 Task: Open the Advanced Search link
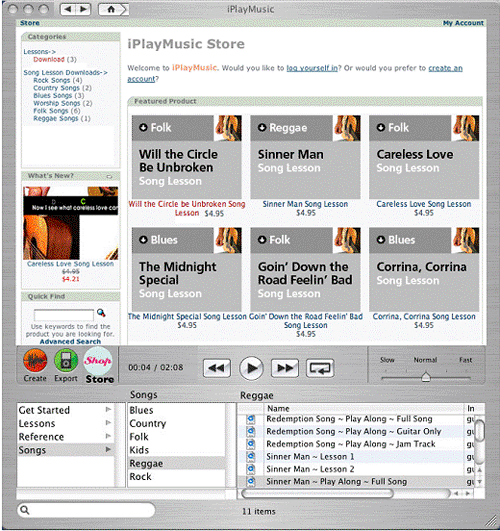70,341
